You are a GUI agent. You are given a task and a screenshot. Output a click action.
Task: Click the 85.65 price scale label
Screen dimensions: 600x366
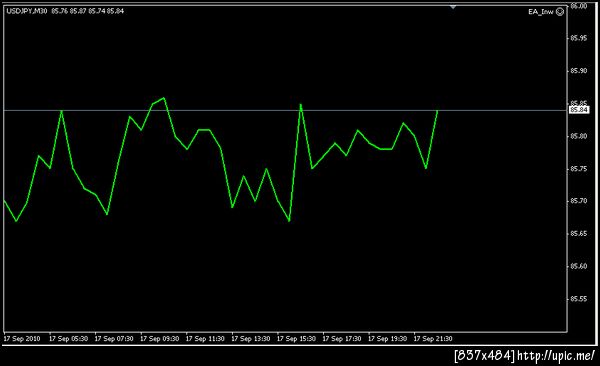(x=579, y=234)
